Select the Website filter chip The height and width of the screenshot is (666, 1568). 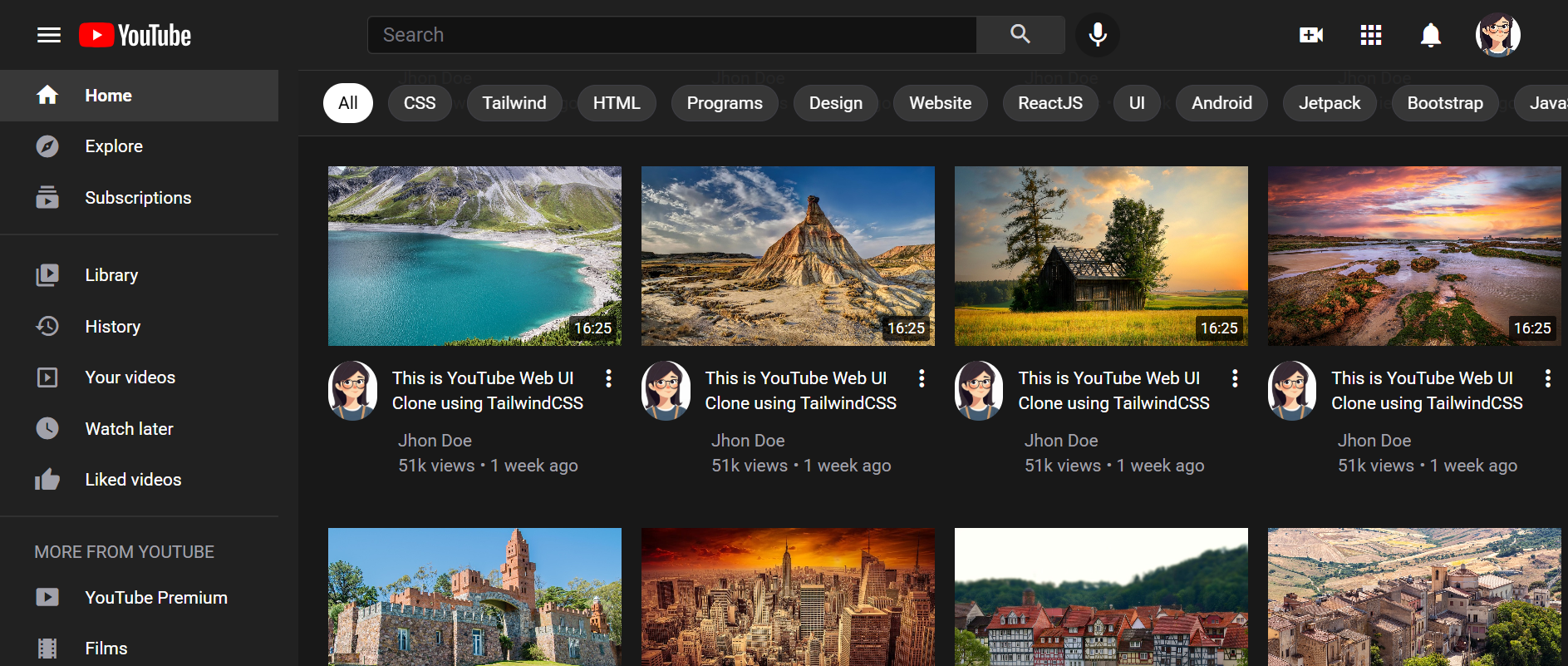(941, 103)
